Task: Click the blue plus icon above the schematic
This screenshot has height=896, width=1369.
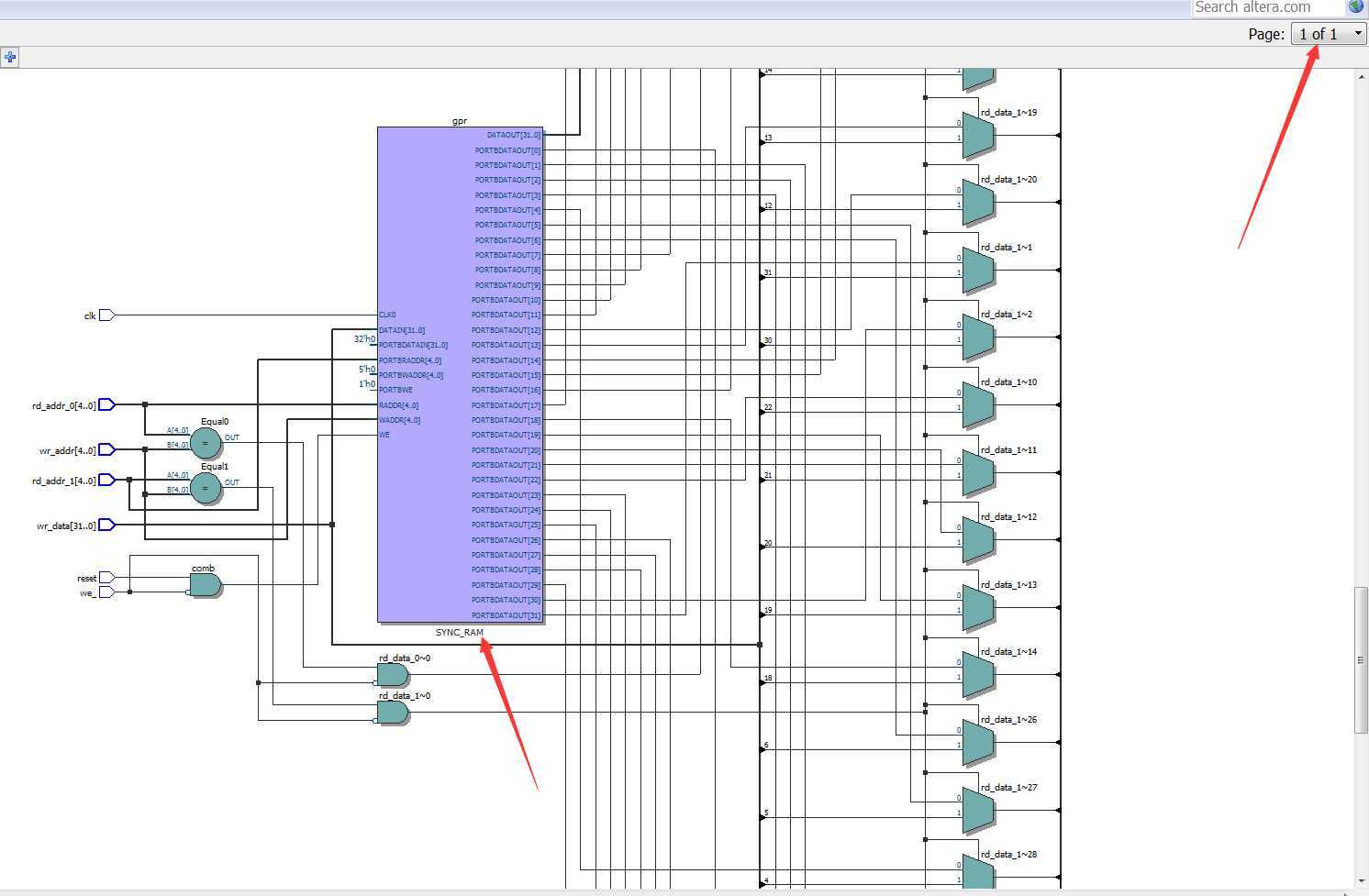Action: 10,57
